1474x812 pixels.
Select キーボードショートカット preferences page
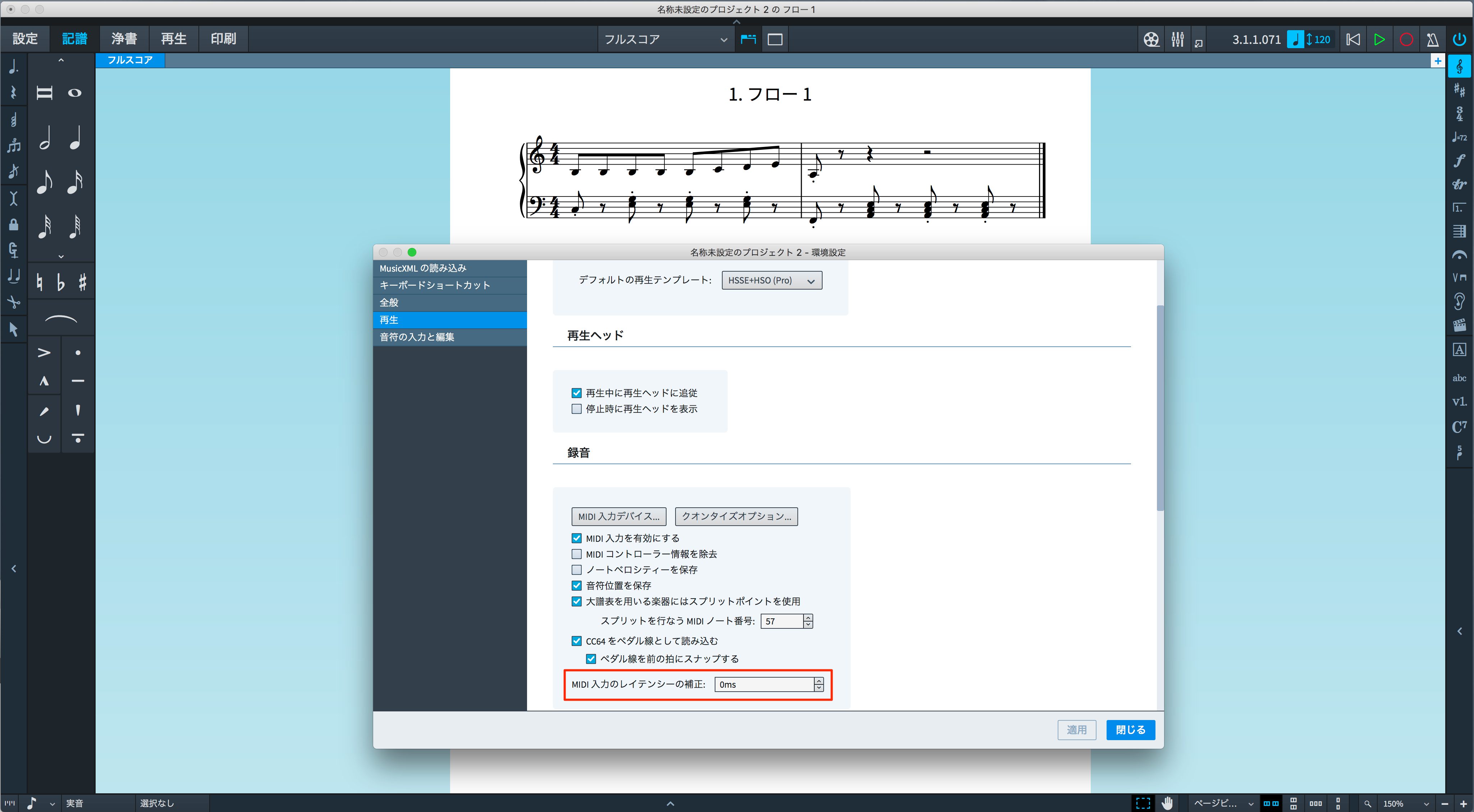(450, 285)
